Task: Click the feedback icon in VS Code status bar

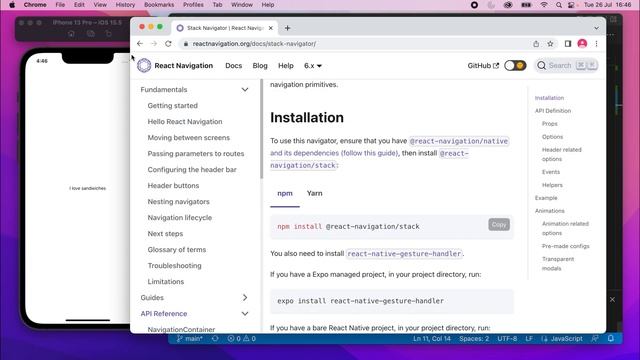Action: point(595,339)
